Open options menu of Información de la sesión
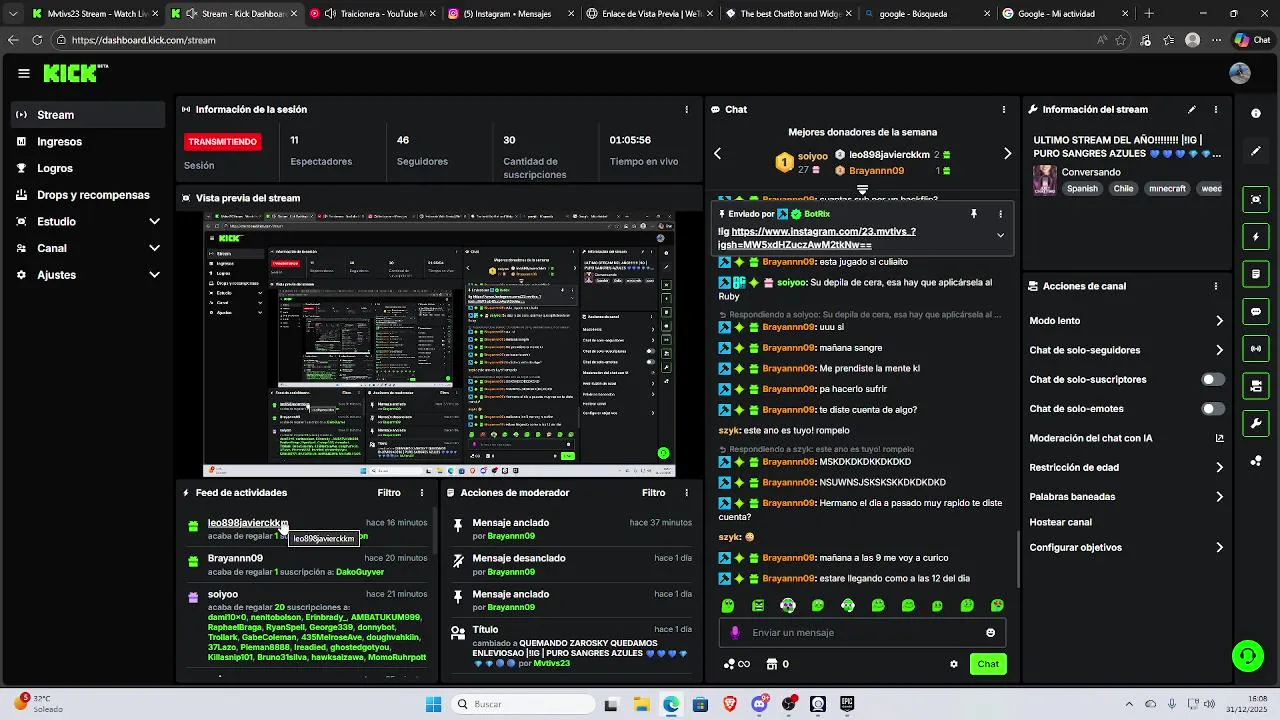Screen dimensions: 1280x720 click(686, 109)
